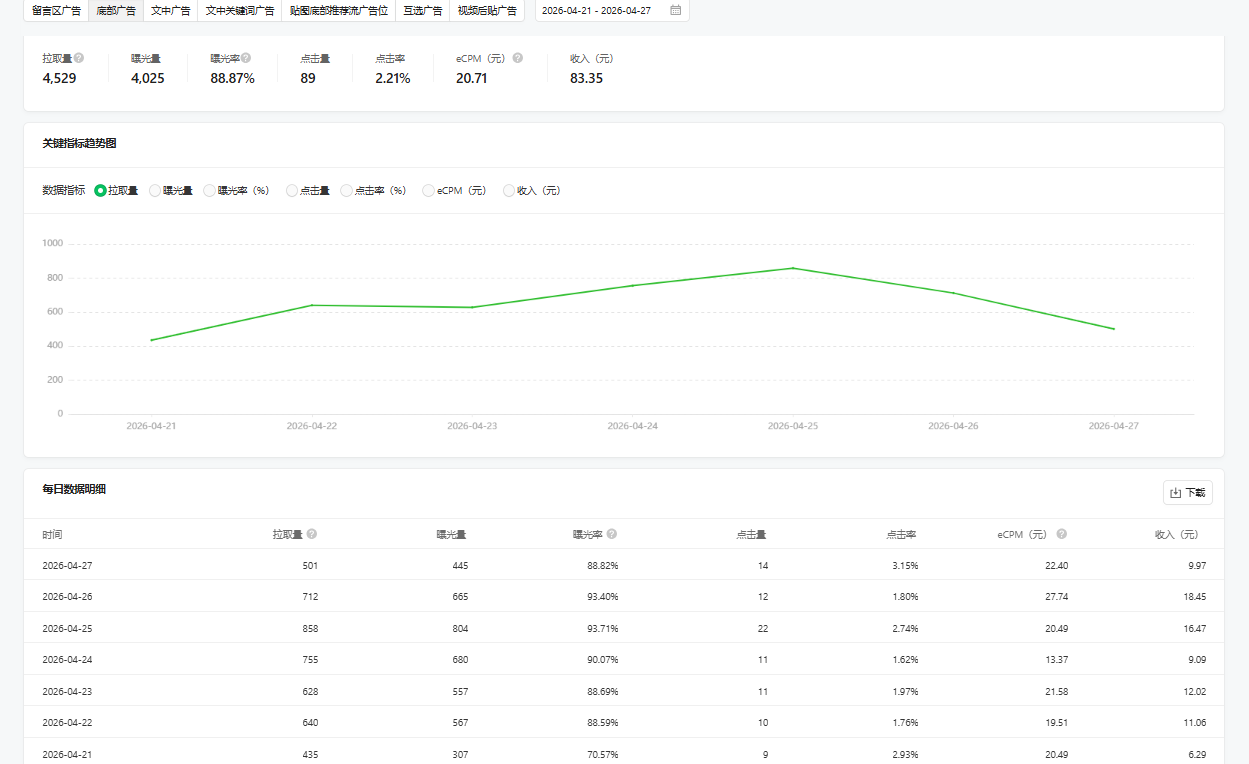
Task: Click help icon next to 曝光率 table header
Action: 612,534
